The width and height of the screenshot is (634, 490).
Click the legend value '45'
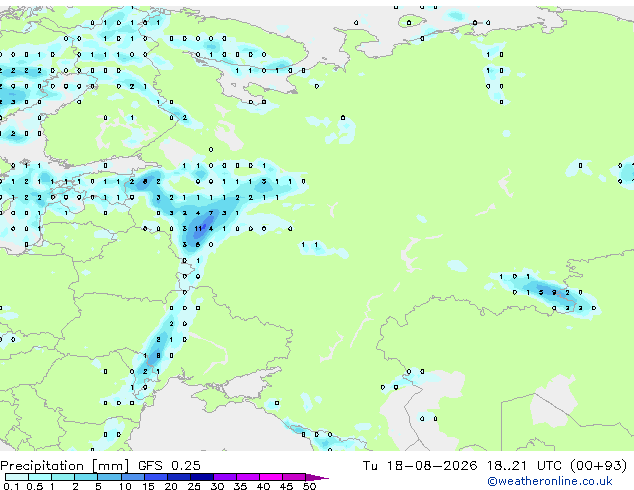click(x=286, y=486)
